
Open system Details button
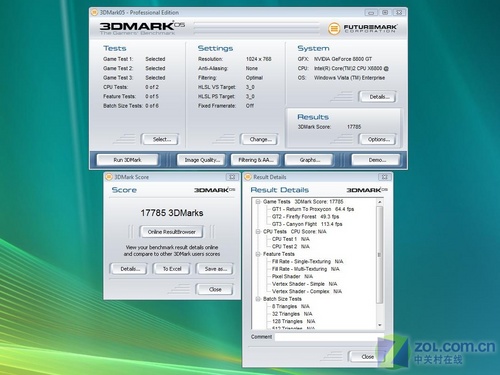[x=378, y=97]
